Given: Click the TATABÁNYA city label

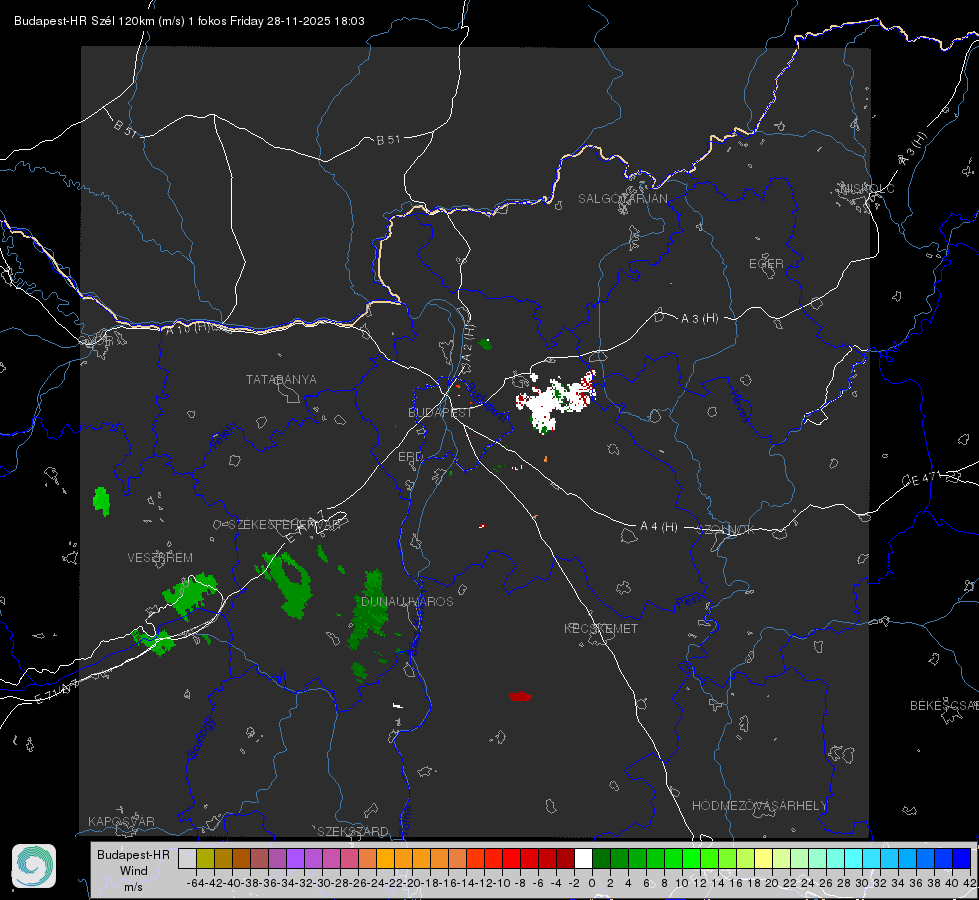Looking at the screenshot, I should coord(281,380).
